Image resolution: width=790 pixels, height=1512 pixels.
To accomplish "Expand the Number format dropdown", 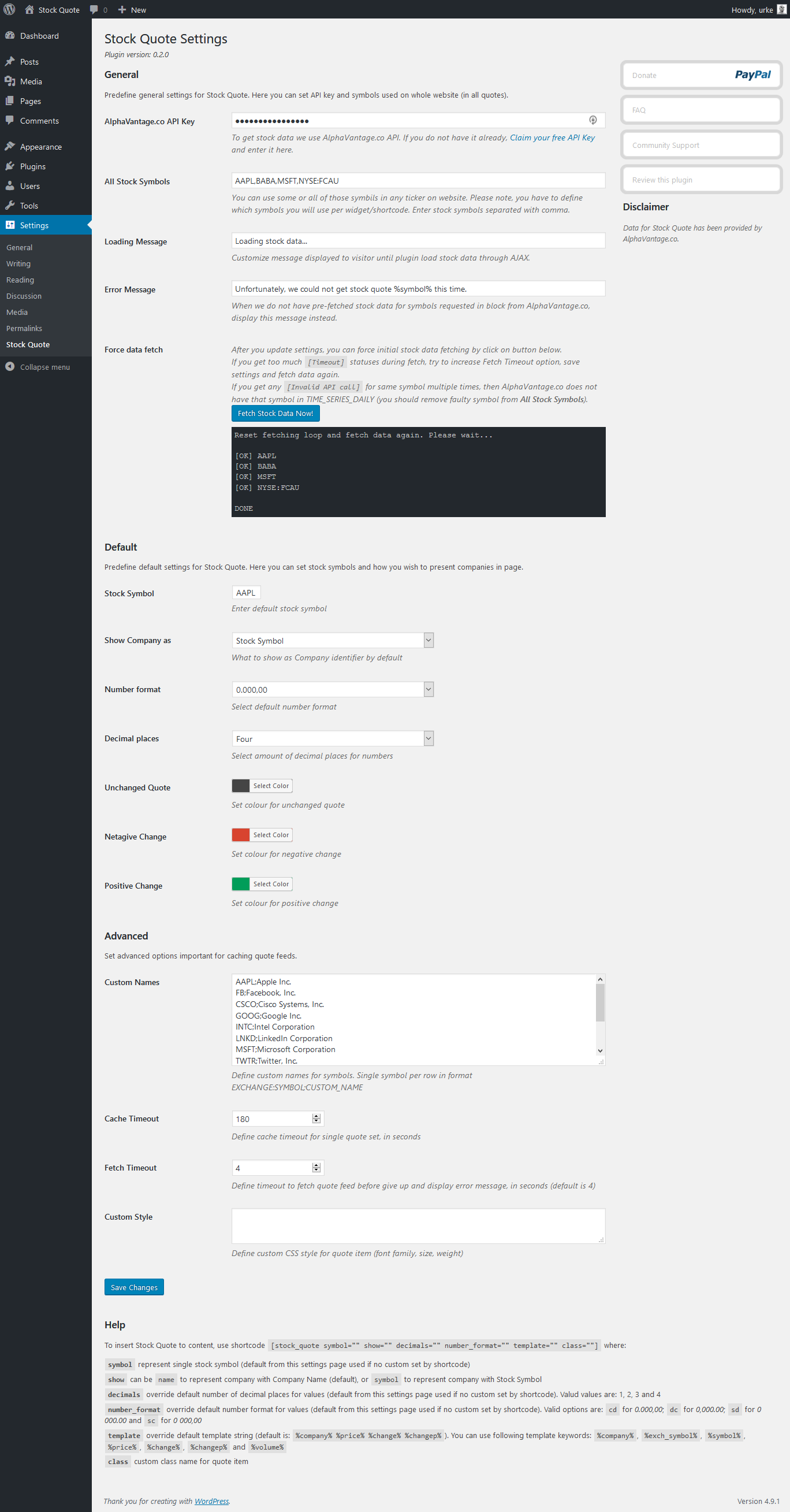I will (333, 690).
